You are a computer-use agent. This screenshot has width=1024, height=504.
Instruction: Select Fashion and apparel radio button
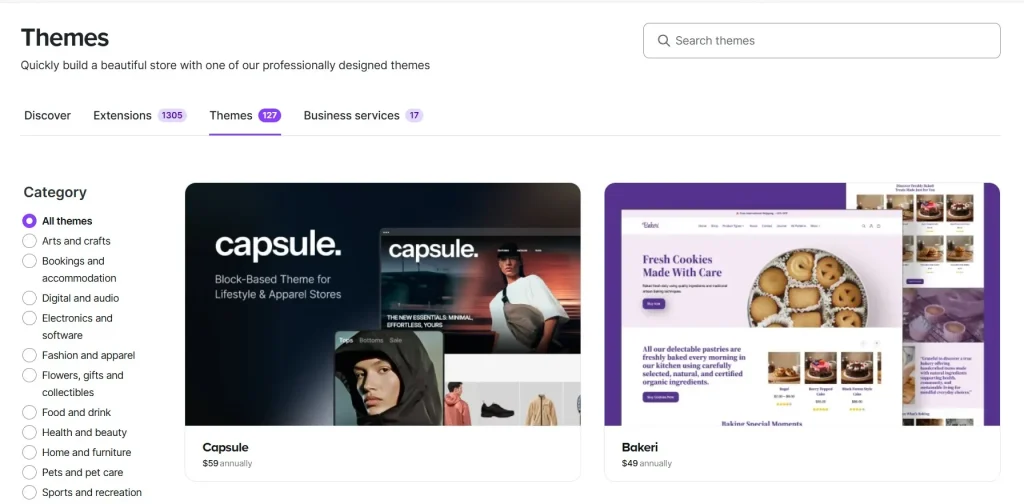[x=29, y=355]
